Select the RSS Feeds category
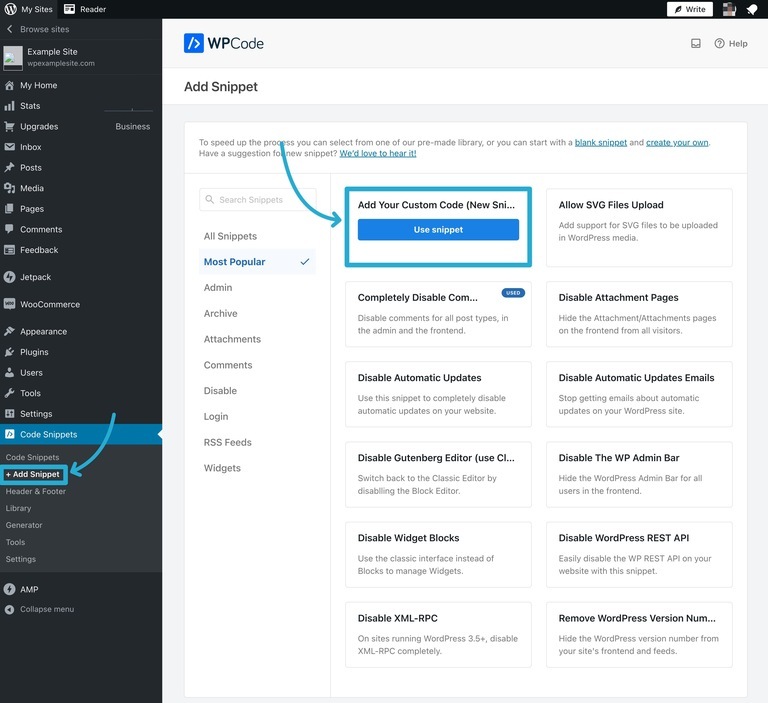Screen dimensions: 768x703 tap(228, 442)
